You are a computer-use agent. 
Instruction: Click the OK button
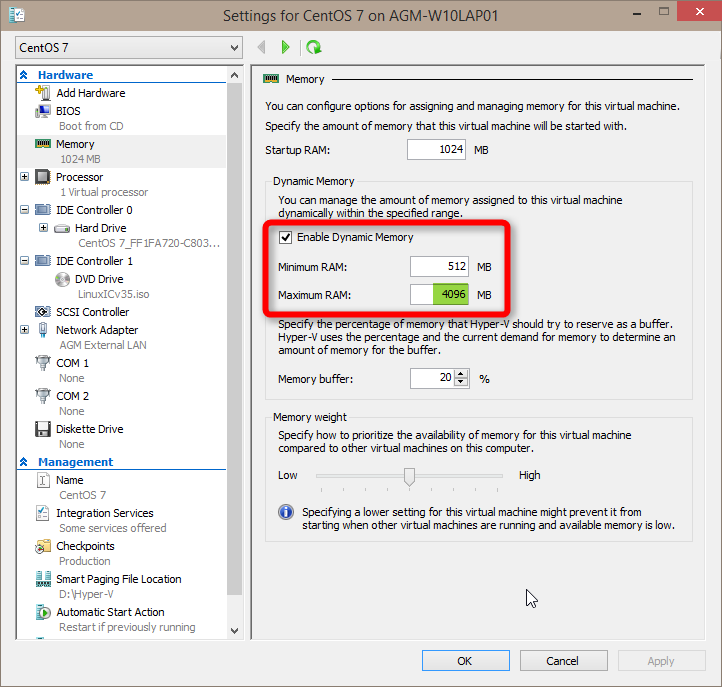[466, 661]
